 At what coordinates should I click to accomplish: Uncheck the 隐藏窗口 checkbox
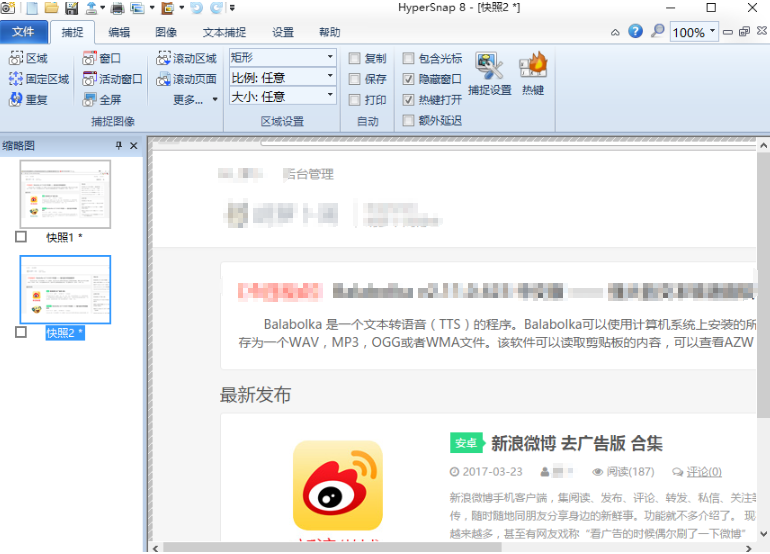click(x=408, y=79)
